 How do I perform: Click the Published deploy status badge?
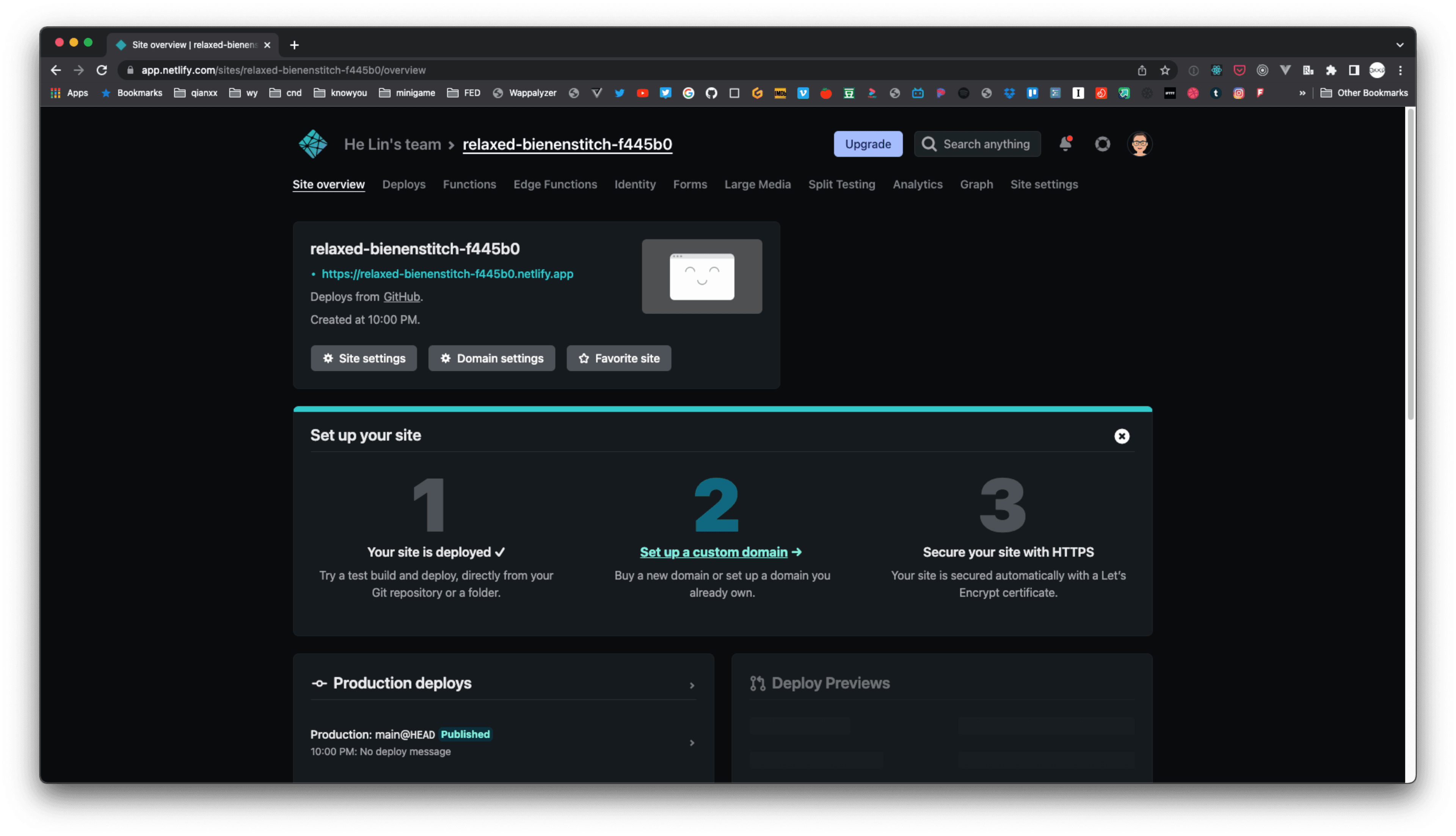coord(466,734)
